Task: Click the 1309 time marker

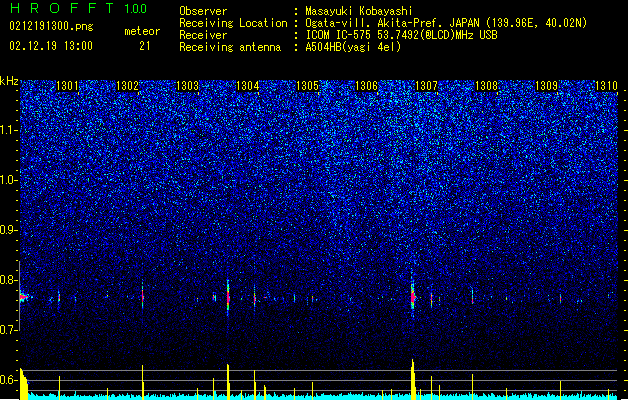Action: (547, 86)
